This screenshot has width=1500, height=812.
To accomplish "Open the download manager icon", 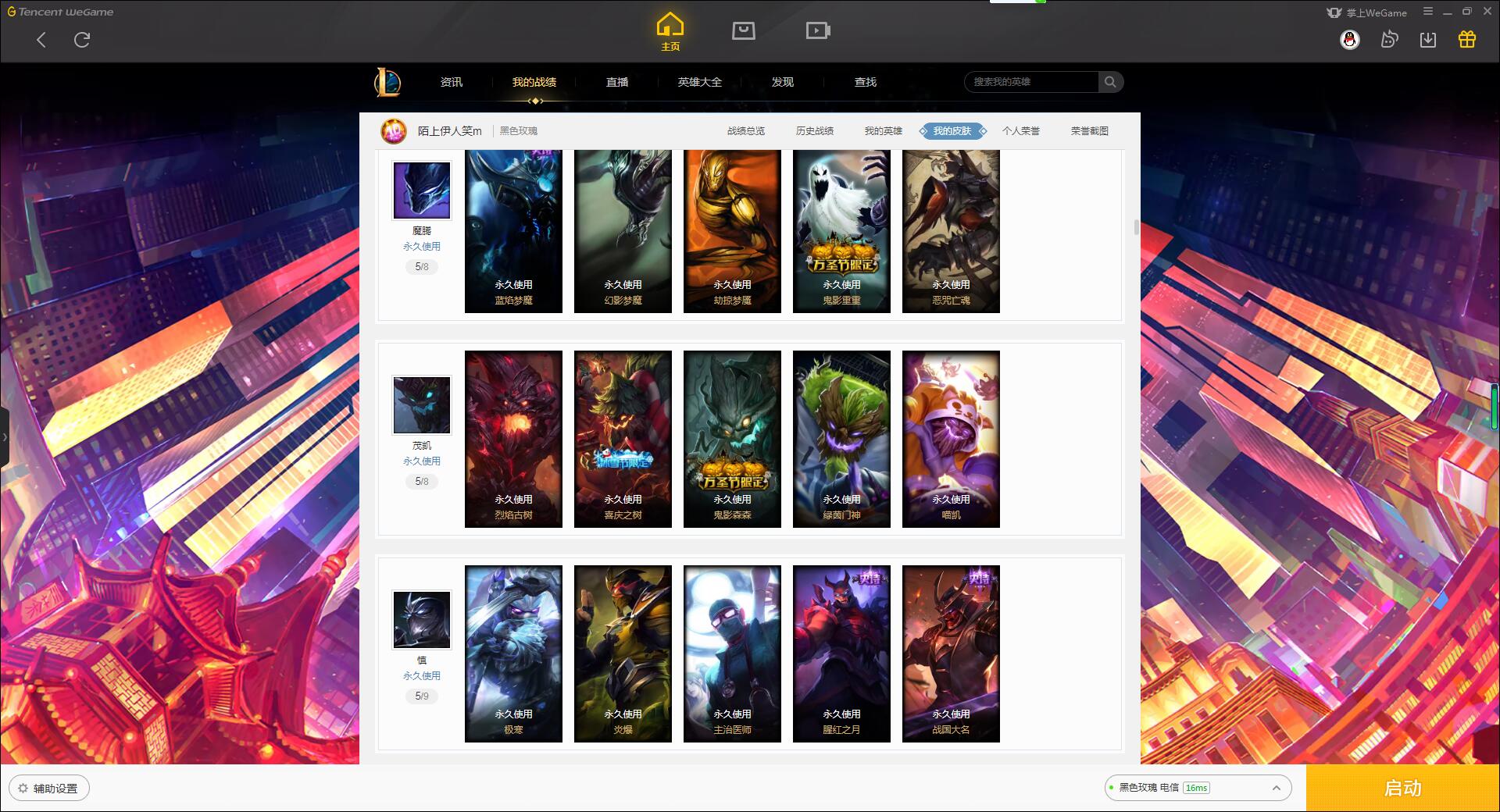I will [x=1428, y=40].
